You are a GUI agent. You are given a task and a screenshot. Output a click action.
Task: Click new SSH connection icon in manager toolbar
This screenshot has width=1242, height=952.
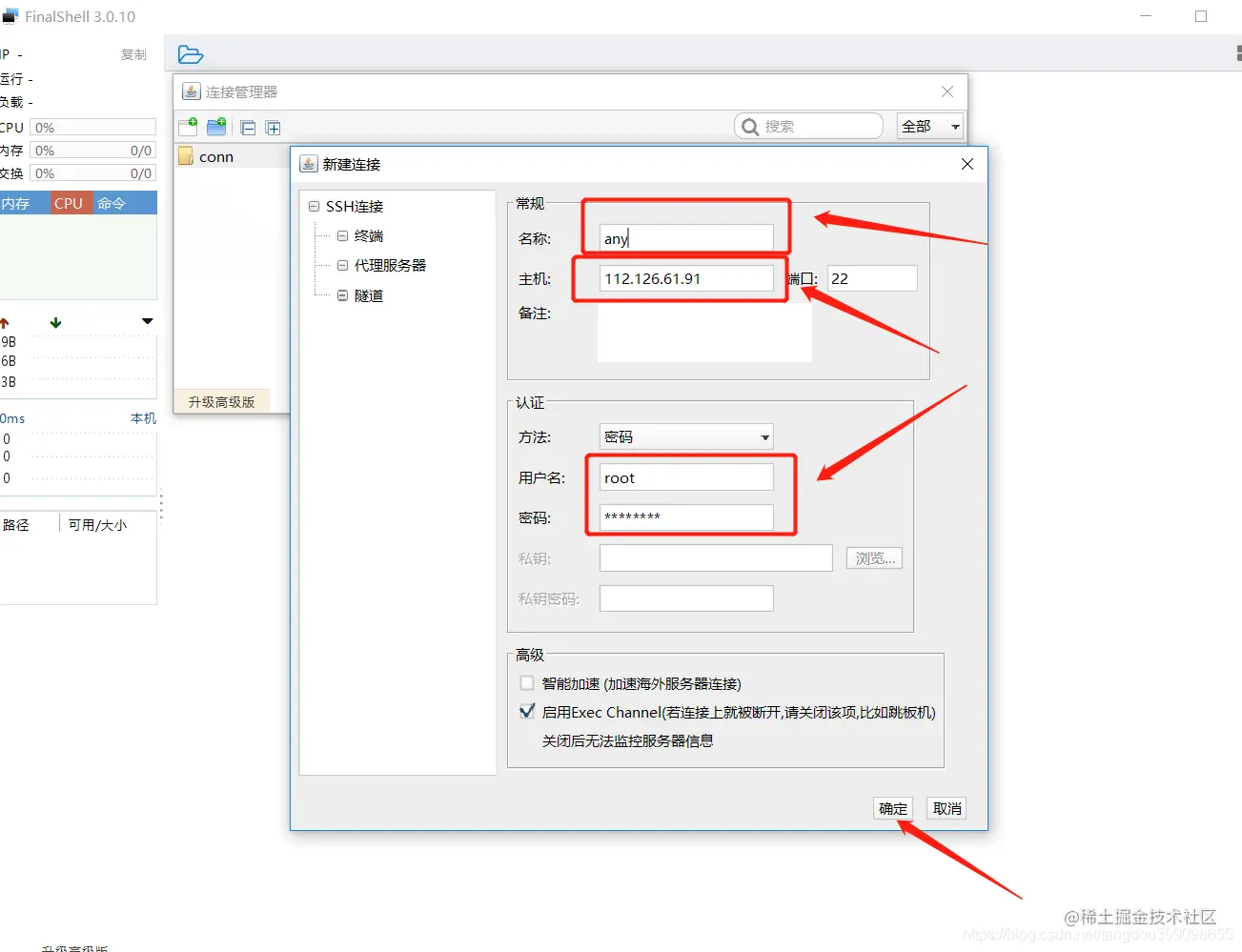point(188,126)
